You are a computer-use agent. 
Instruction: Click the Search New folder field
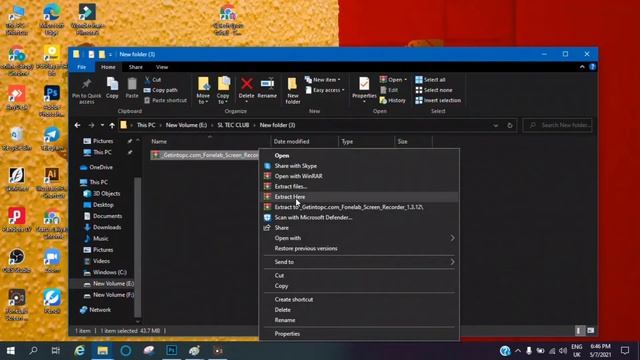(x=558, y=125)
